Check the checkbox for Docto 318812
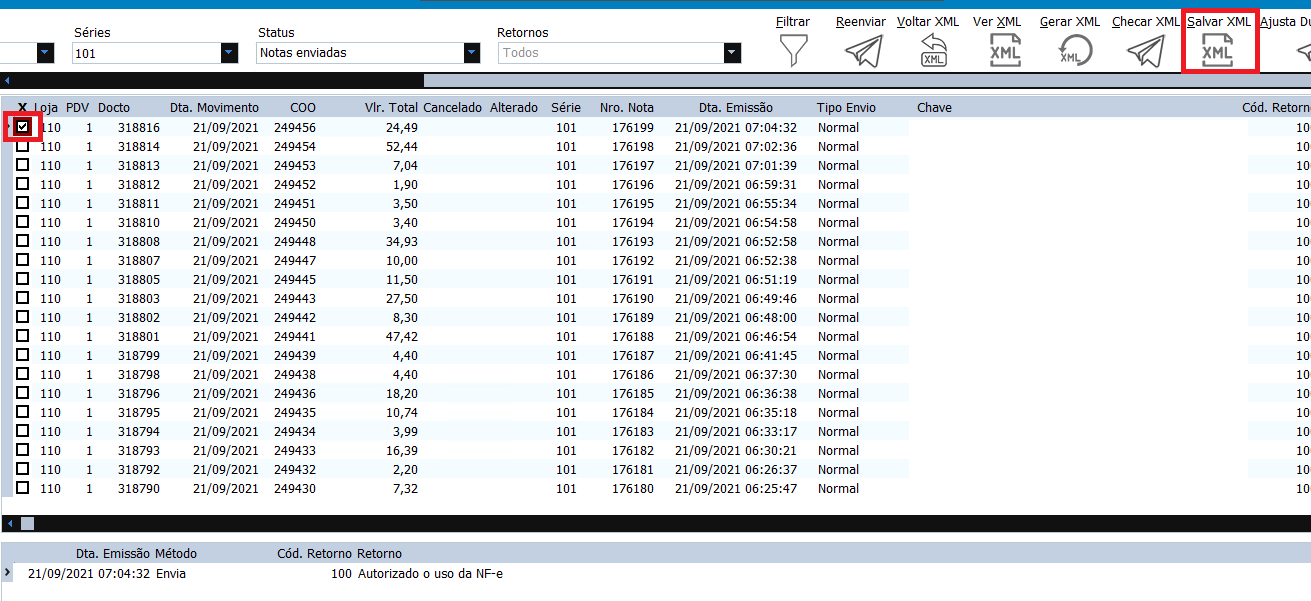 pyautogui.click(x=22, y=184)
